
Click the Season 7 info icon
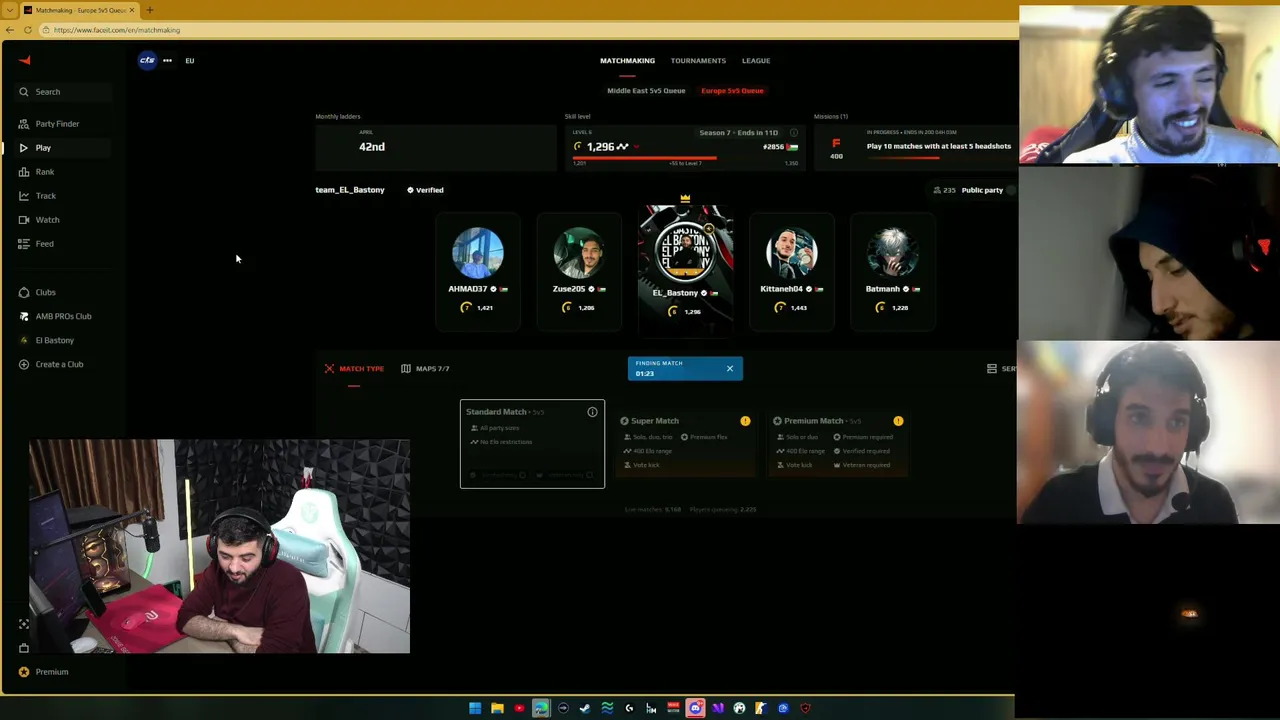pyautogui.click(x=794, y=133)
